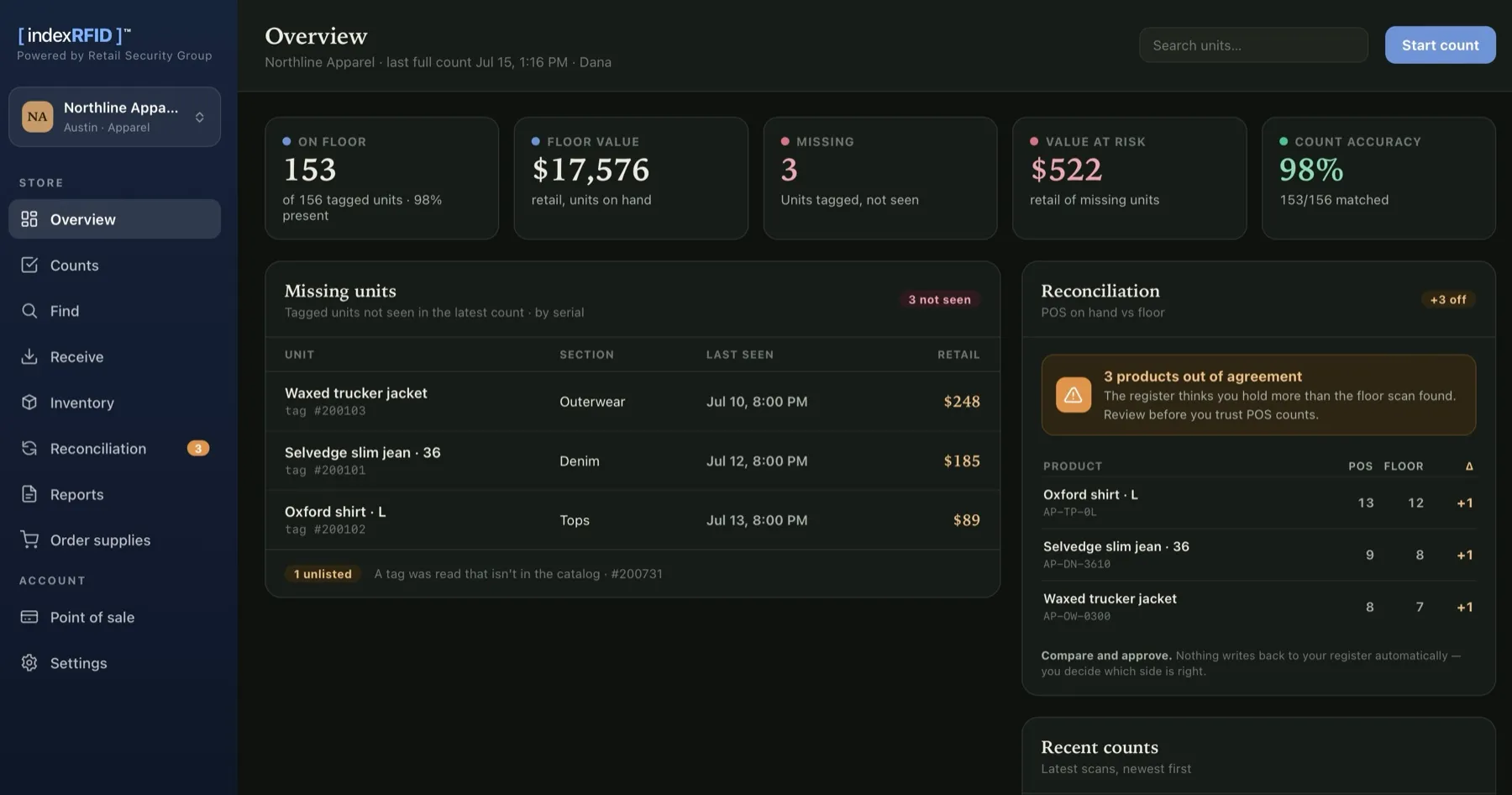This screenshot has width=1512, height=795.
Task: Select the Waxed trucker jacket missing row
Action: point(633,402)
